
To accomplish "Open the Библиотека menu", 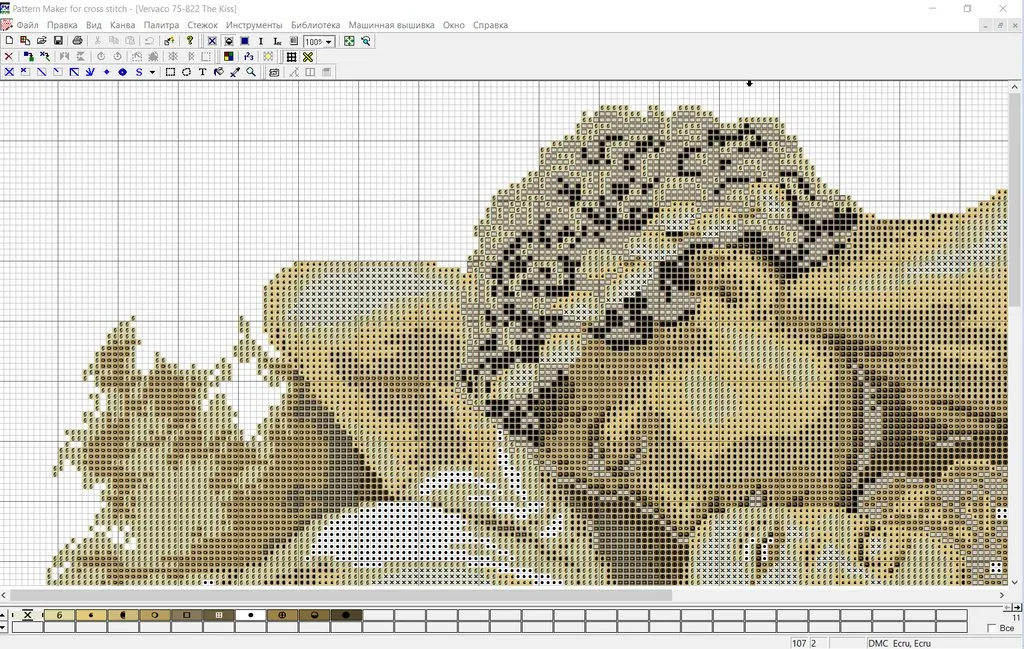I will pos(315,25).
